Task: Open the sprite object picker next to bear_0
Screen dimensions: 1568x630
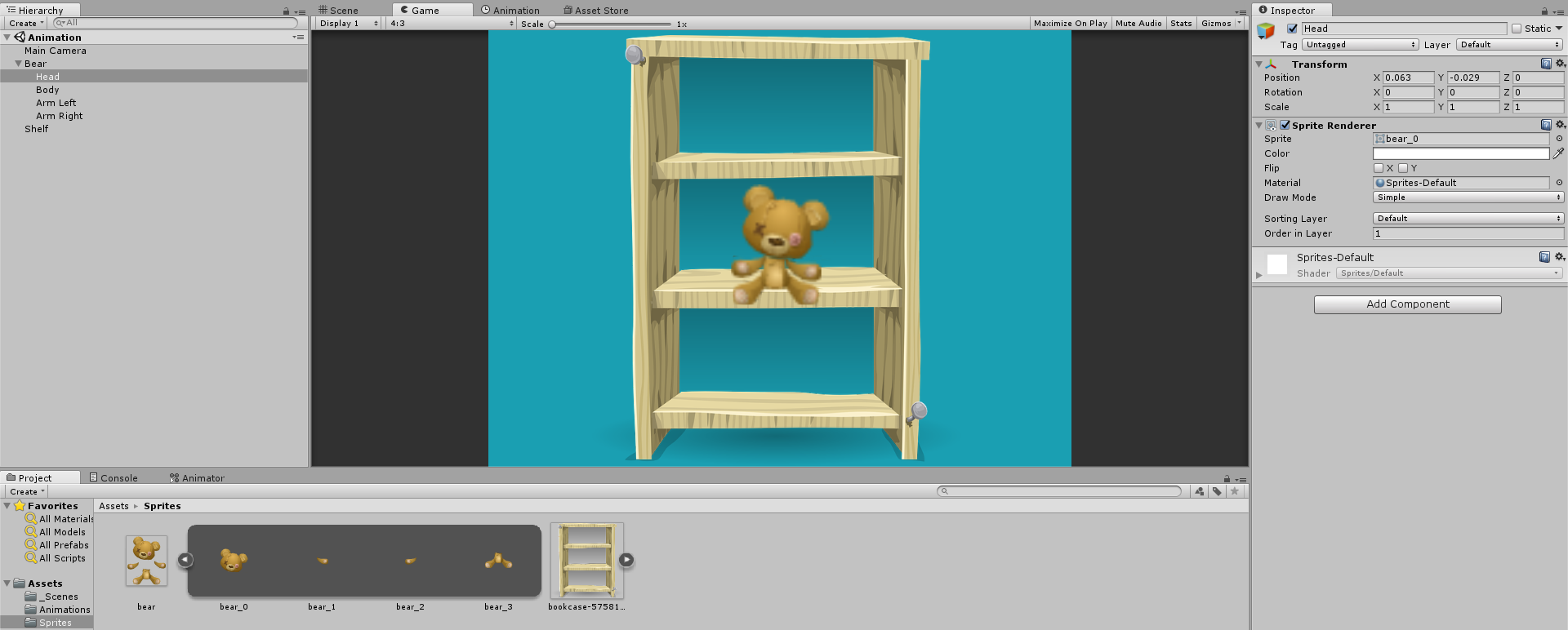Action: coord(1559,139)
